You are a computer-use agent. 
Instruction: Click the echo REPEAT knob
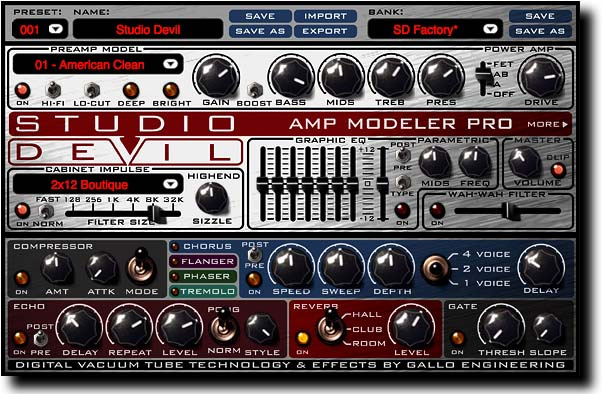point(129,328)
